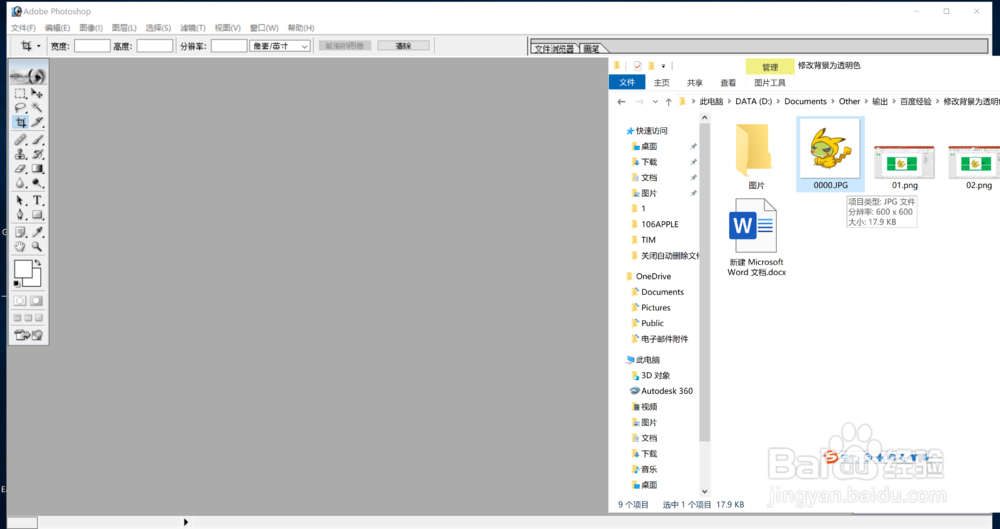Reset default foreground and background colors
Viewport: 1000px width, 529px height.
17,284
